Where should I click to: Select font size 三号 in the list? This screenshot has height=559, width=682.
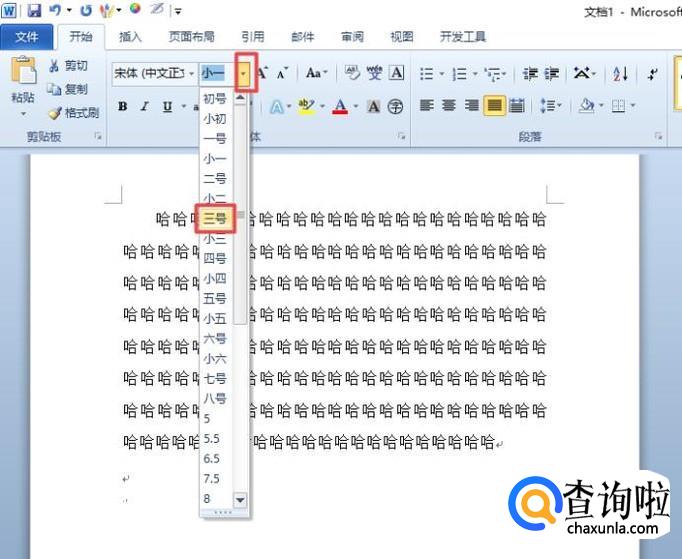tap(216, 218)
